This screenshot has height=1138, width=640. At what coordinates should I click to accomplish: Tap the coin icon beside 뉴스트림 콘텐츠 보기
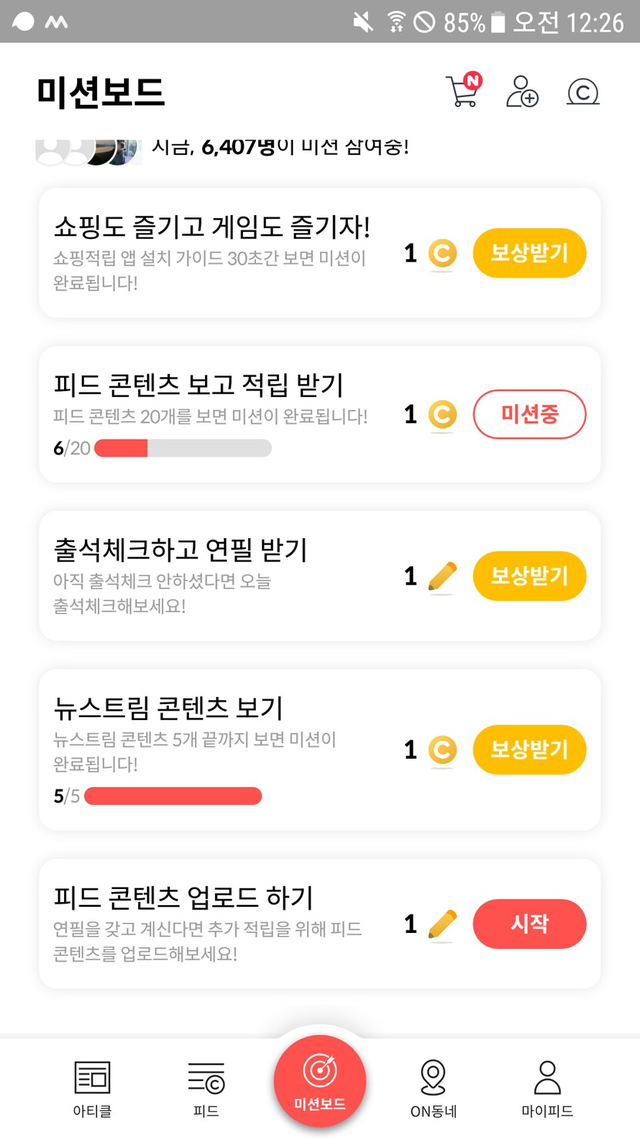point(442,750)
